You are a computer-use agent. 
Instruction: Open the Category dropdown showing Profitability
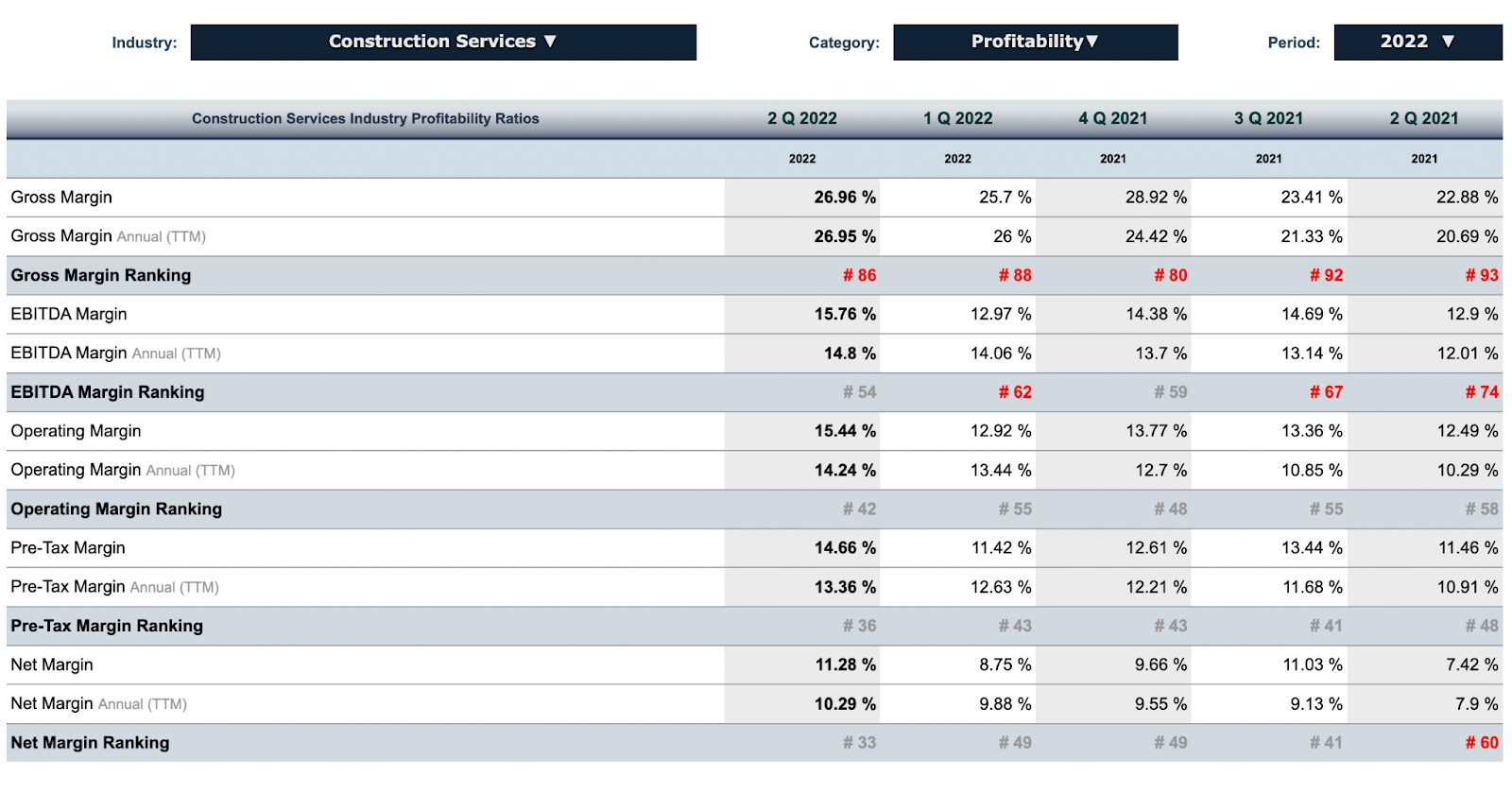coord(1035,42)
